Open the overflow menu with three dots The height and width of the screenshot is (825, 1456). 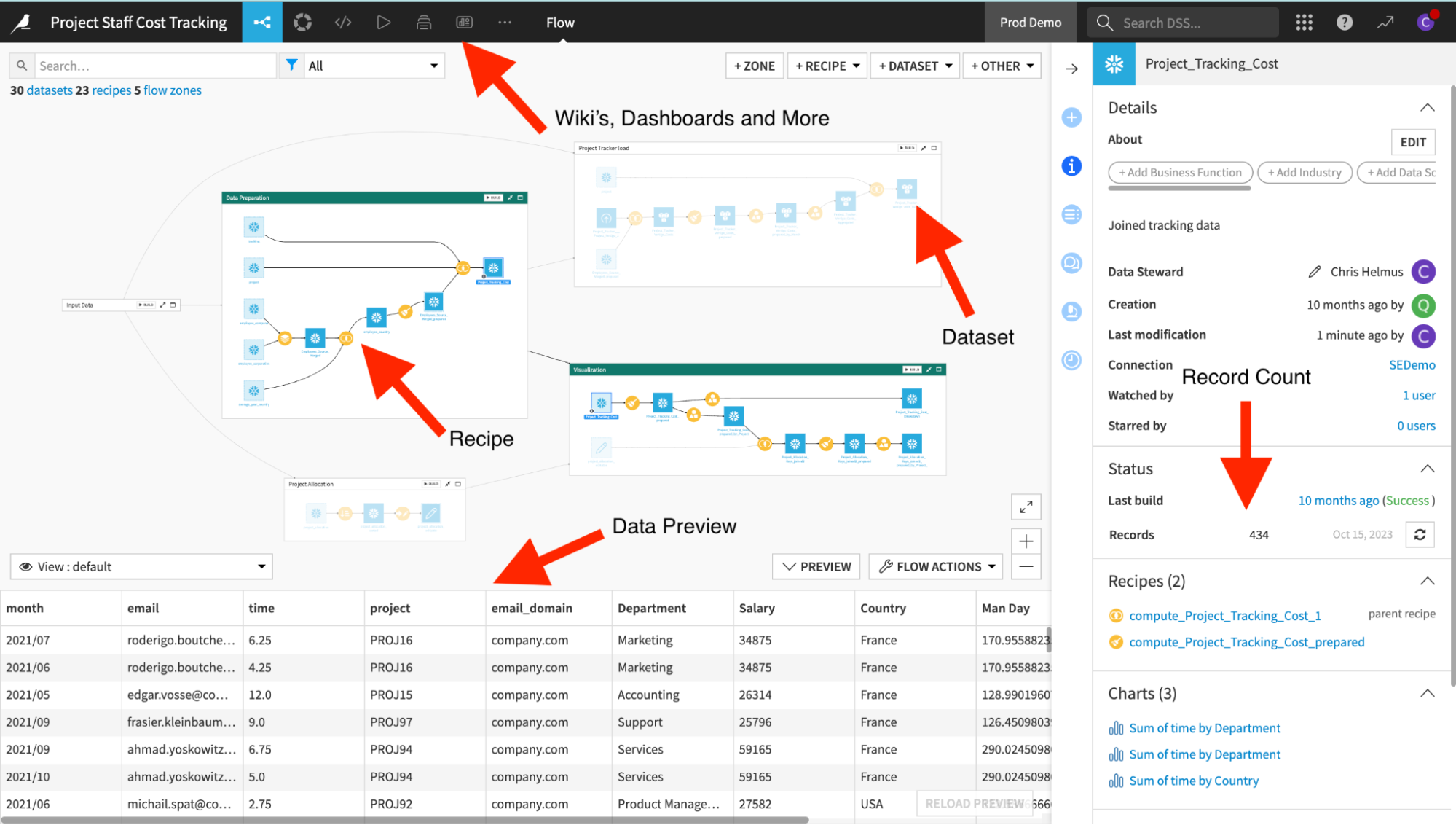pos(505,22)
